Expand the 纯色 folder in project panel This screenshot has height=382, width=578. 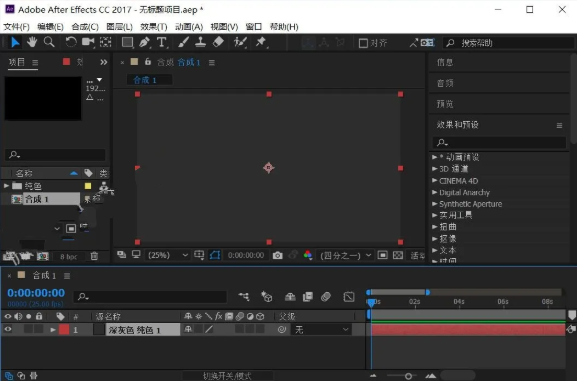click(6, 185)
